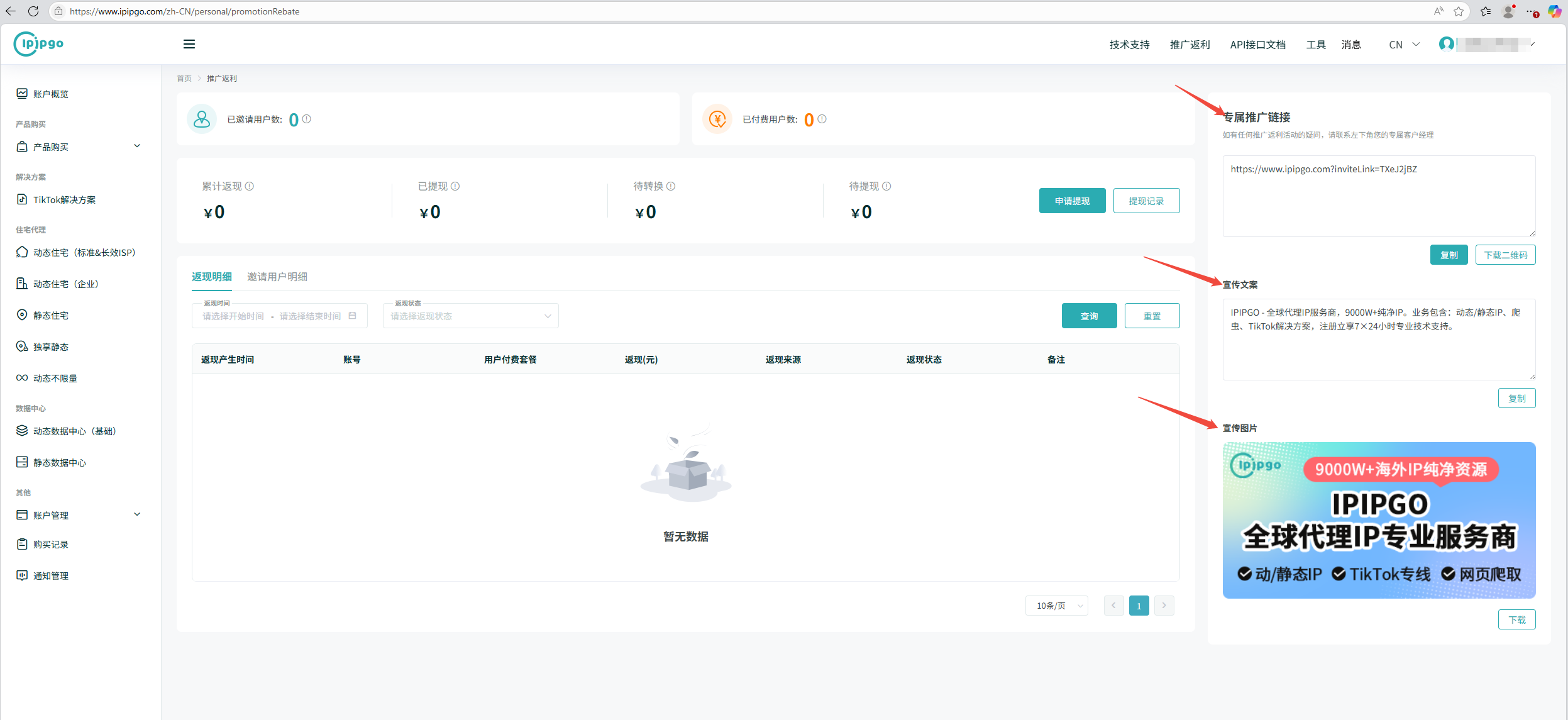Open 消息 in top navigation
The image size is (1568, 720).
(1351, 45)
